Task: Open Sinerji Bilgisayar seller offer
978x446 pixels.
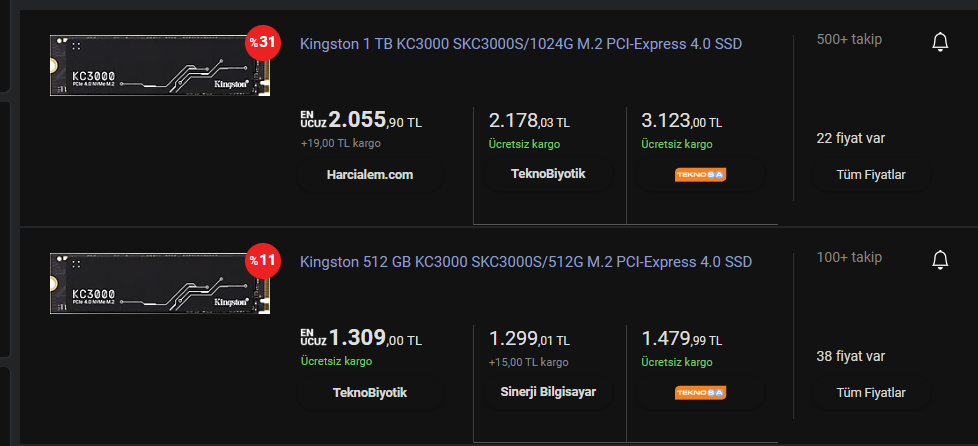Action: coord(548,392)
